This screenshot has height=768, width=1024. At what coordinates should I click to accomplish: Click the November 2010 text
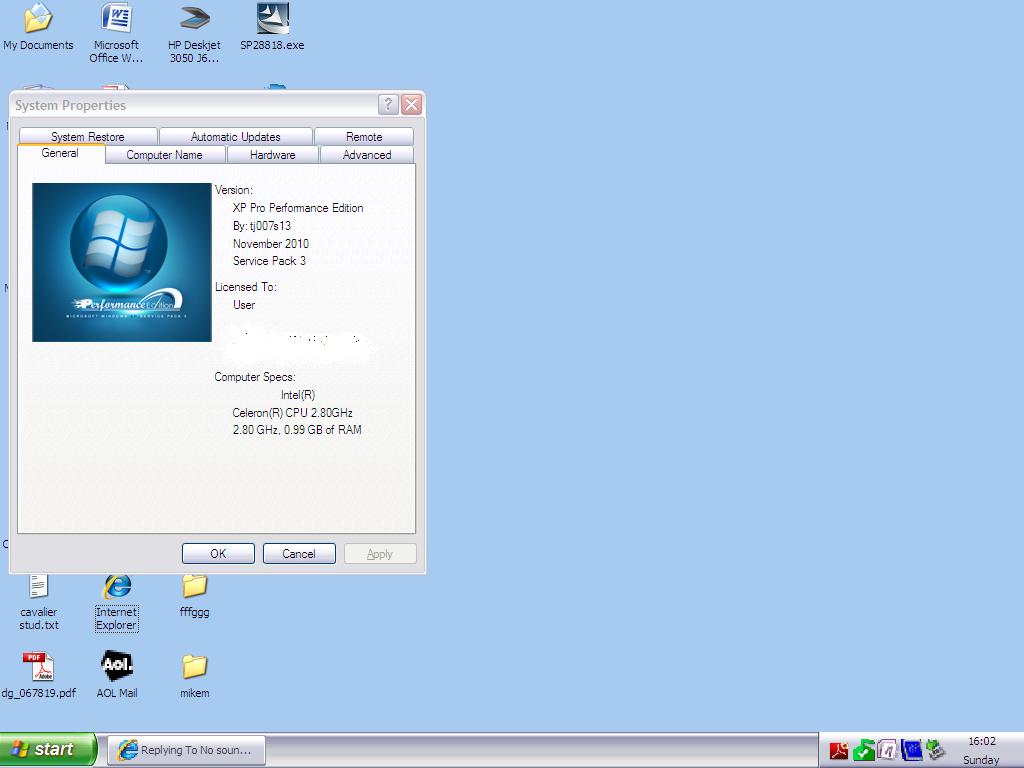(271, 244)
